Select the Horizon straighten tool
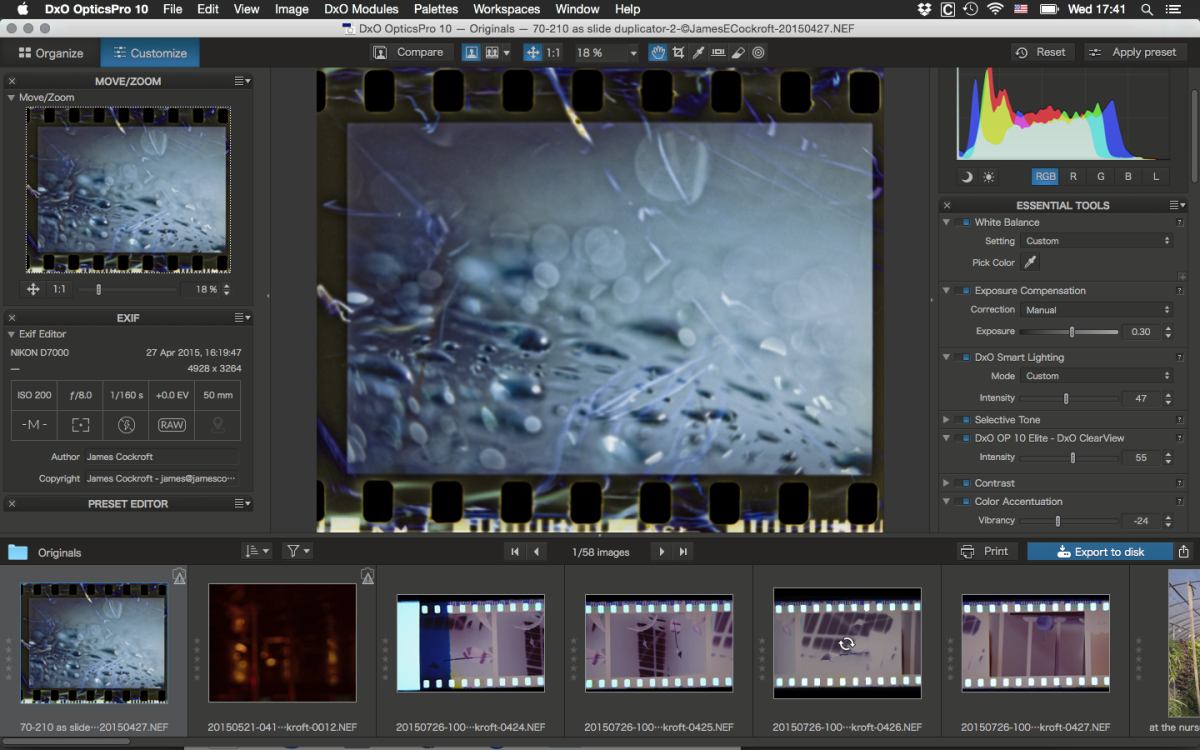This screenshot has width=1200, height=750. tap(719, 52)
